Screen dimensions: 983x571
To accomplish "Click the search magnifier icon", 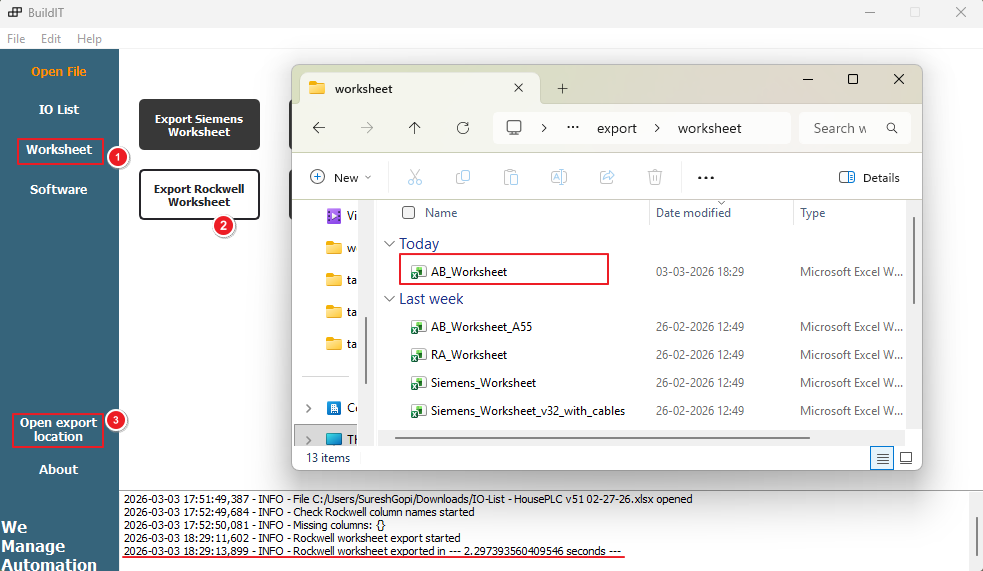I will [x=891, y=128].
